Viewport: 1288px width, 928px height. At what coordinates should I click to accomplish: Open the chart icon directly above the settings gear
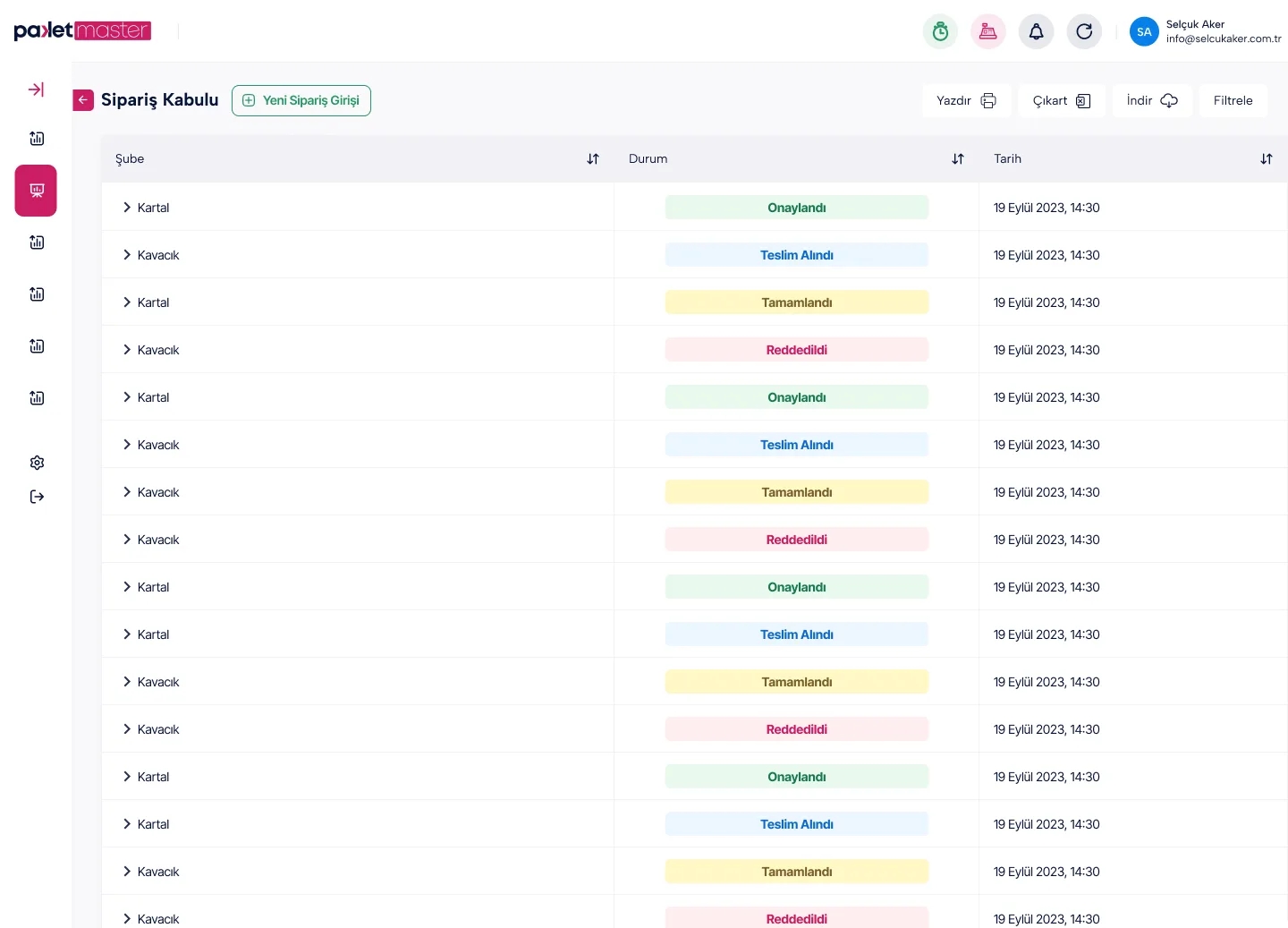tap(37, 398)
